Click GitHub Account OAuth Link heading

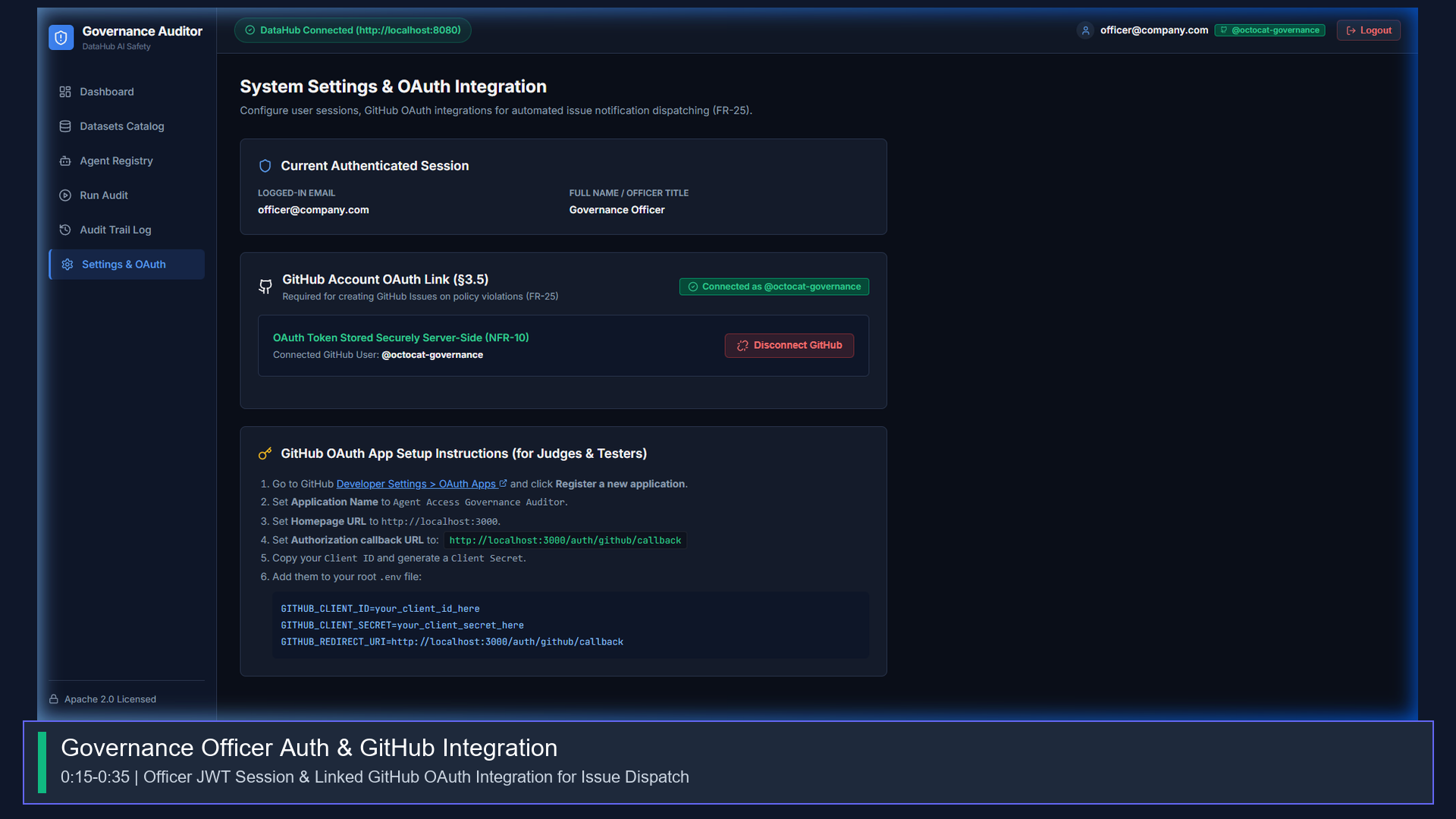[x=385, y=280]
